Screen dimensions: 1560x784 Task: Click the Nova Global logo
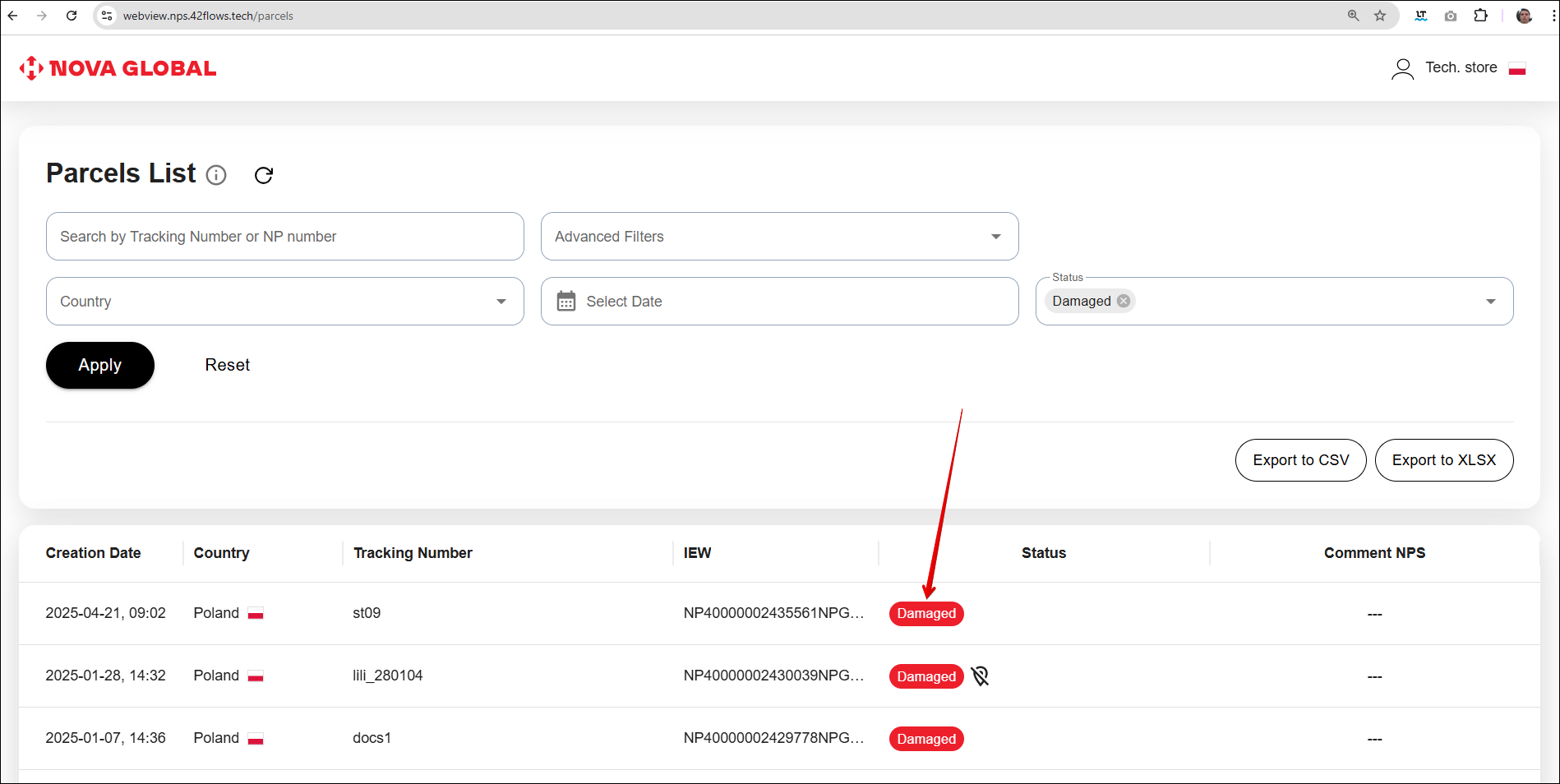118,68
